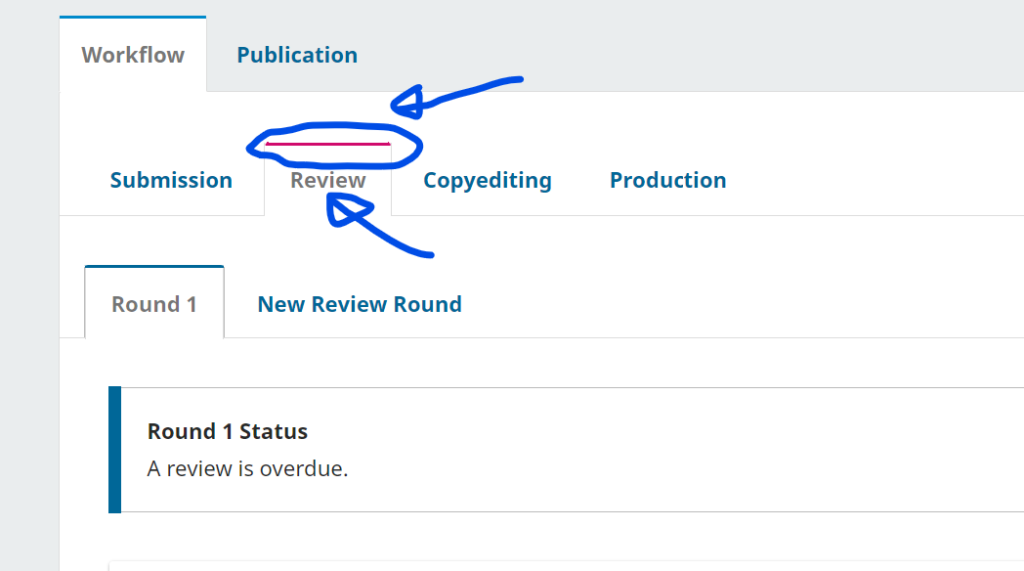Click the empty tab bar area after Production
This screenshot has height=571, width=1024.
(875, 180)
